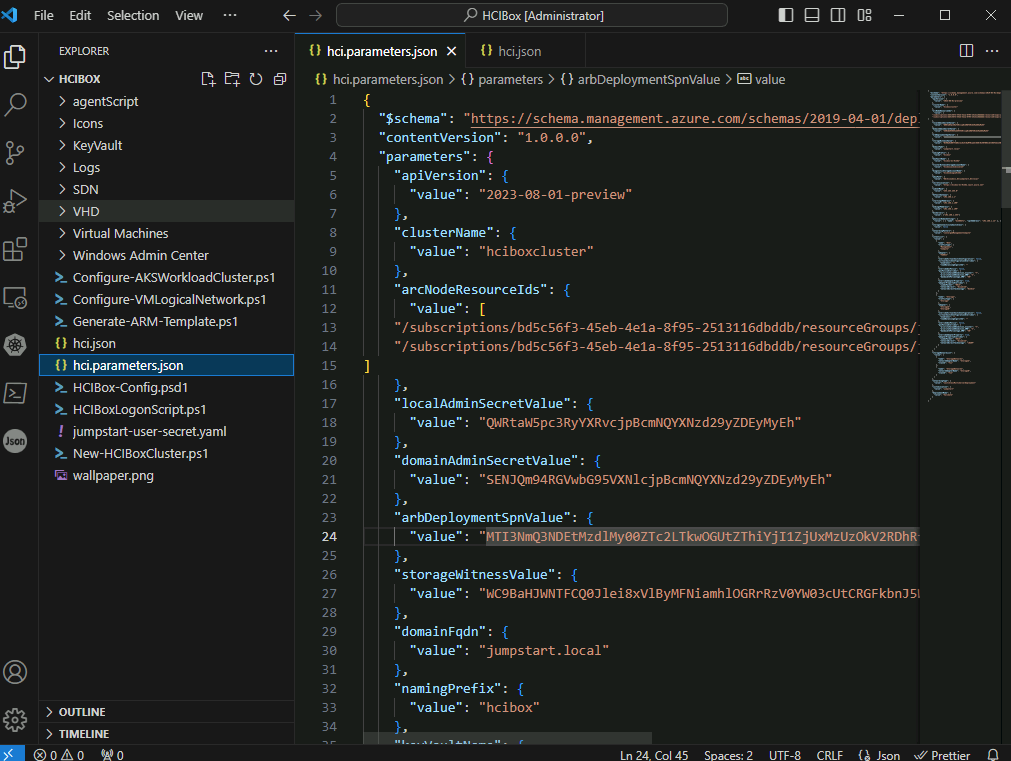Change indentation via Spaces: 2
The image size is (1011, 761).
click(x=728, y=755)
